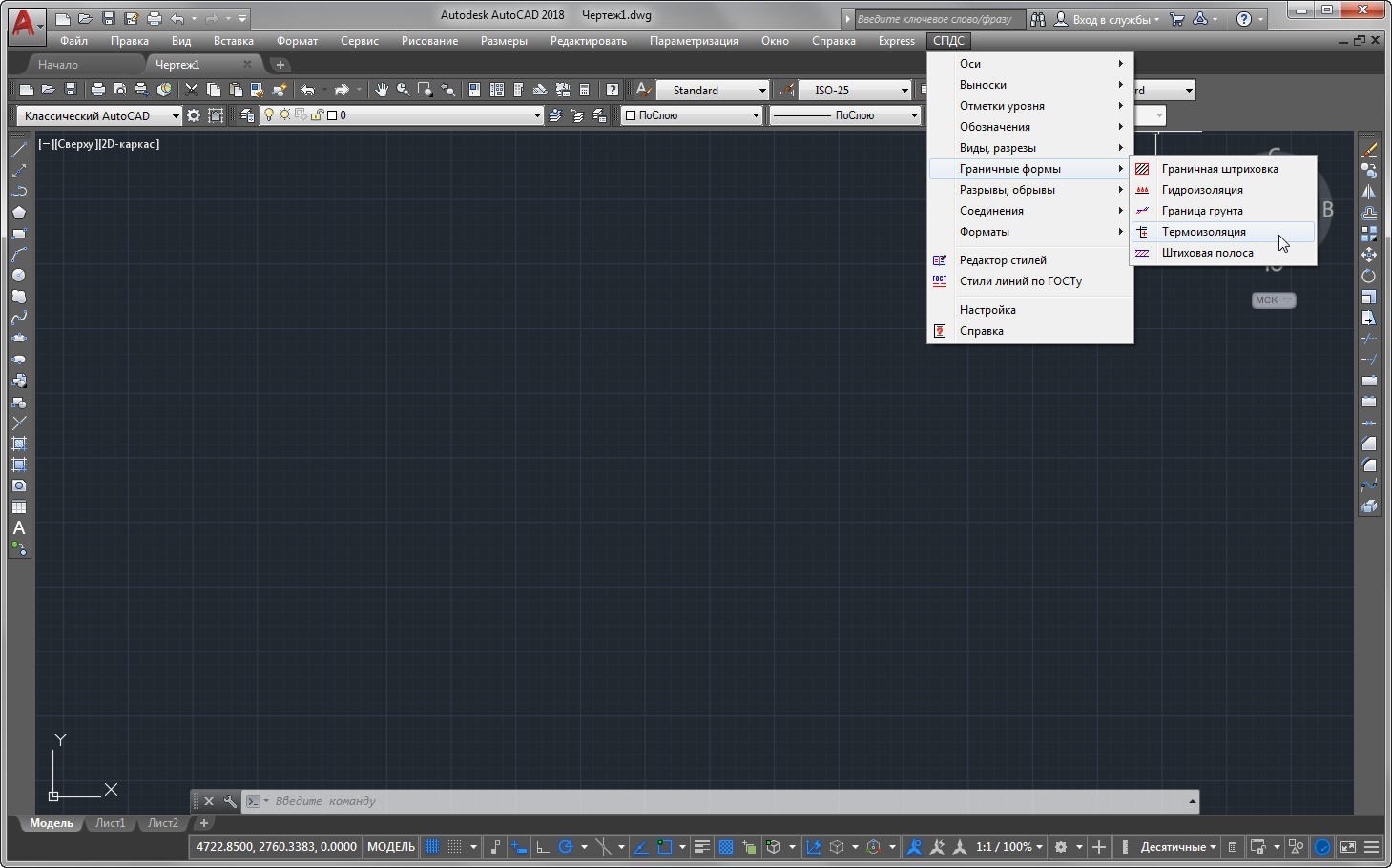1392x868 pixels.
Task: Click the Undo arrow in Standard toolbar
Action: coord(307,90)
